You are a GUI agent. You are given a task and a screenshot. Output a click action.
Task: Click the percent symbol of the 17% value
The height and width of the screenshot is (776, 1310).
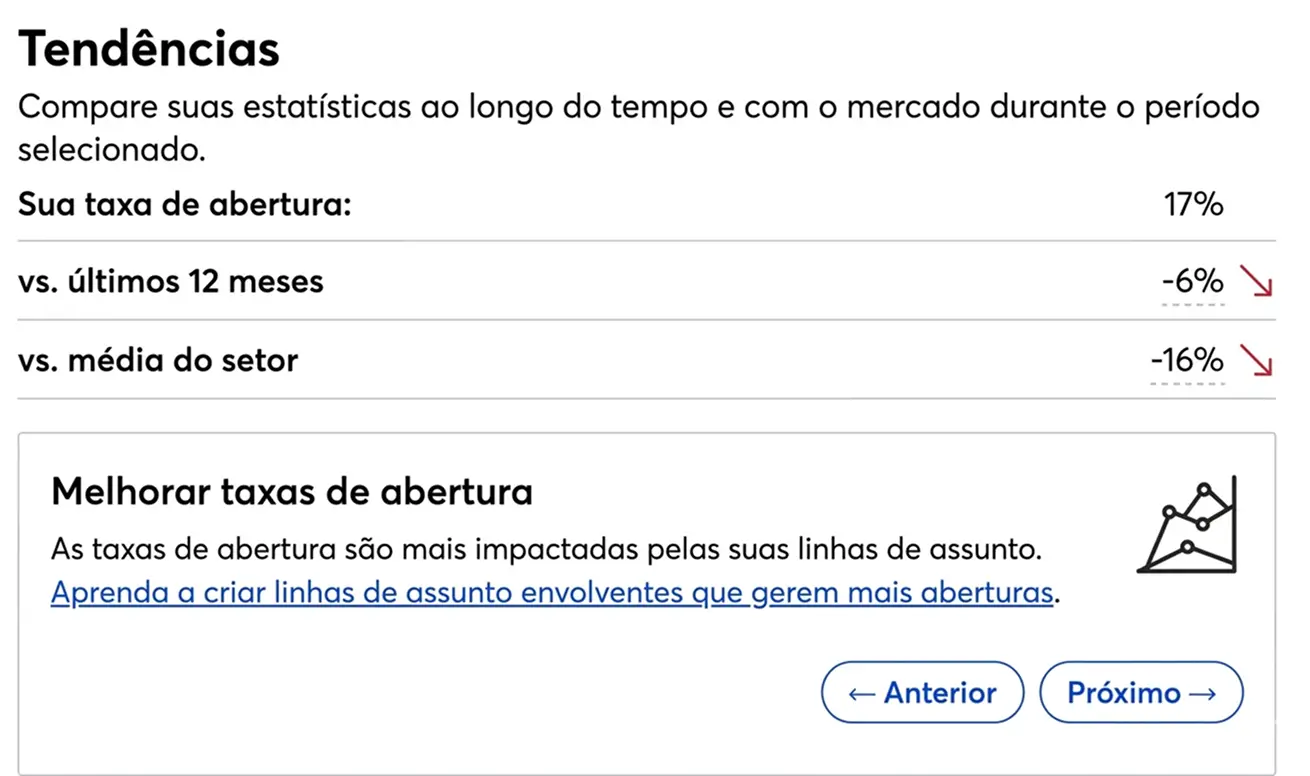pos(1207,204)
